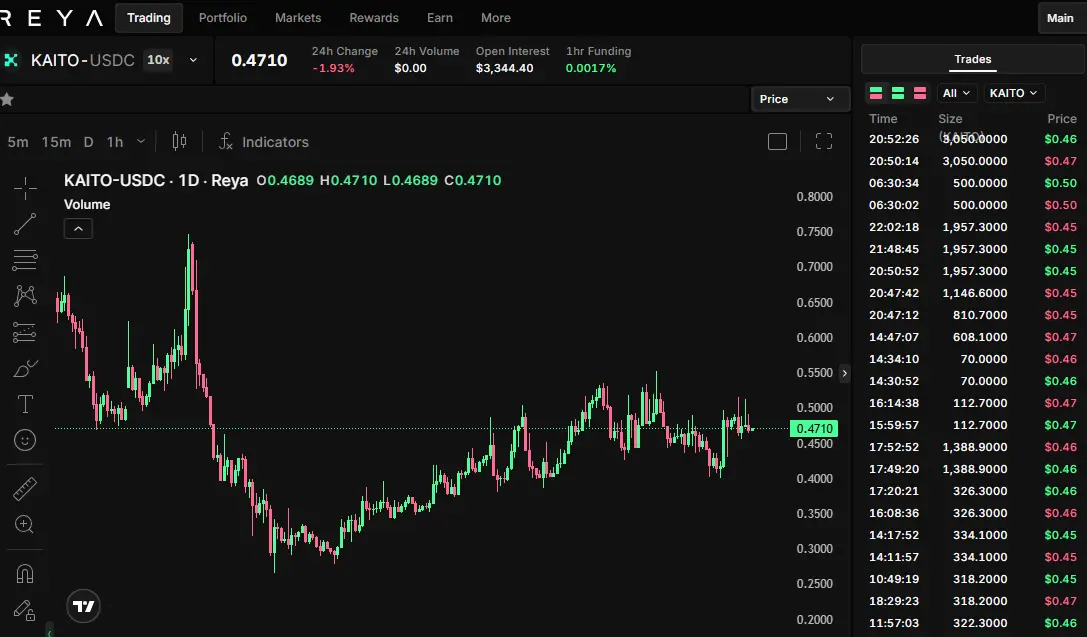Viewport: 1087px width, 637px height.
Task: Click the 24h Change -1.93% value
Action: click(x=333, y=69)
